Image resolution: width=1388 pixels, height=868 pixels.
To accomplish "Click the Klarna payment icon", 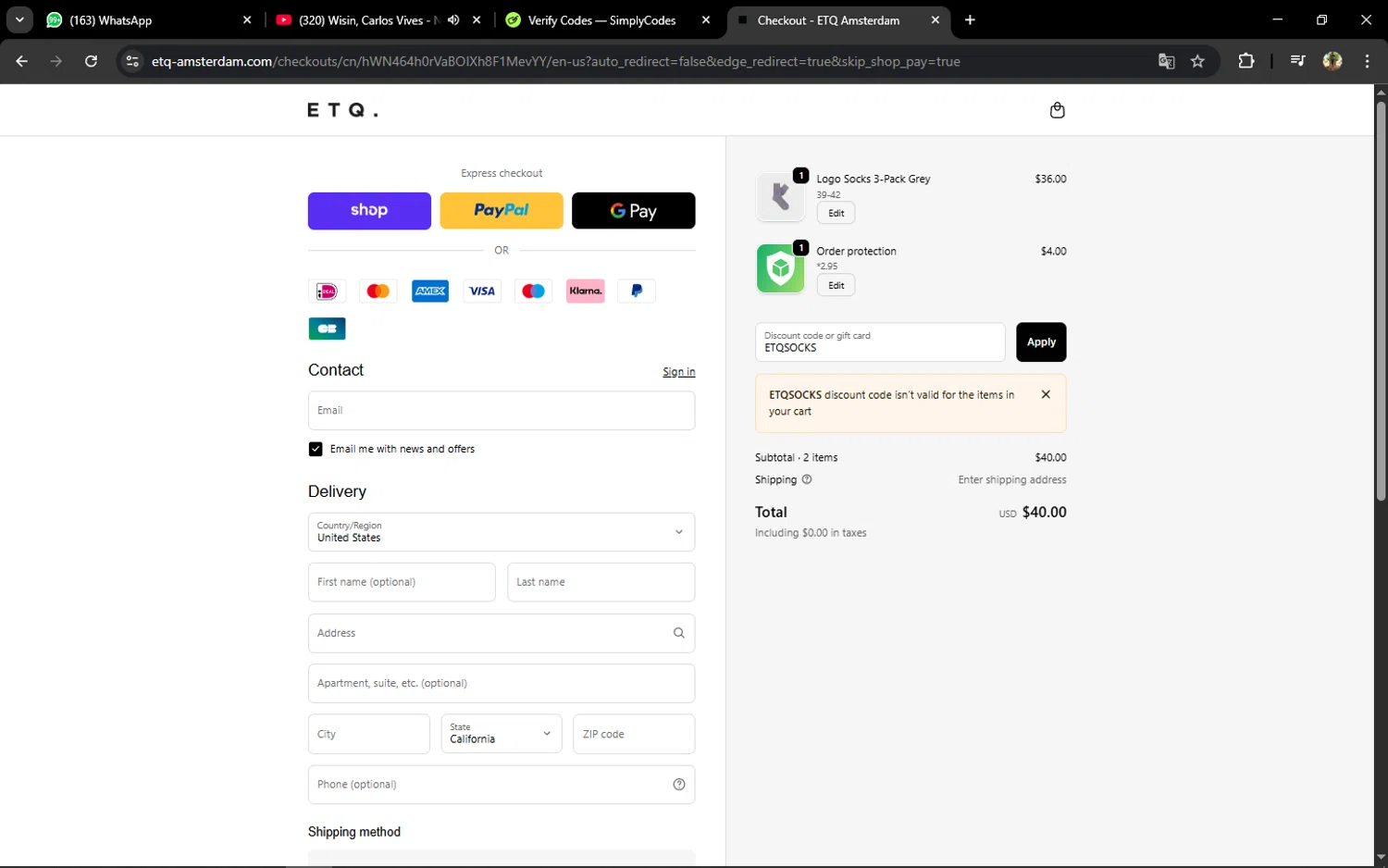I will 586,291.
